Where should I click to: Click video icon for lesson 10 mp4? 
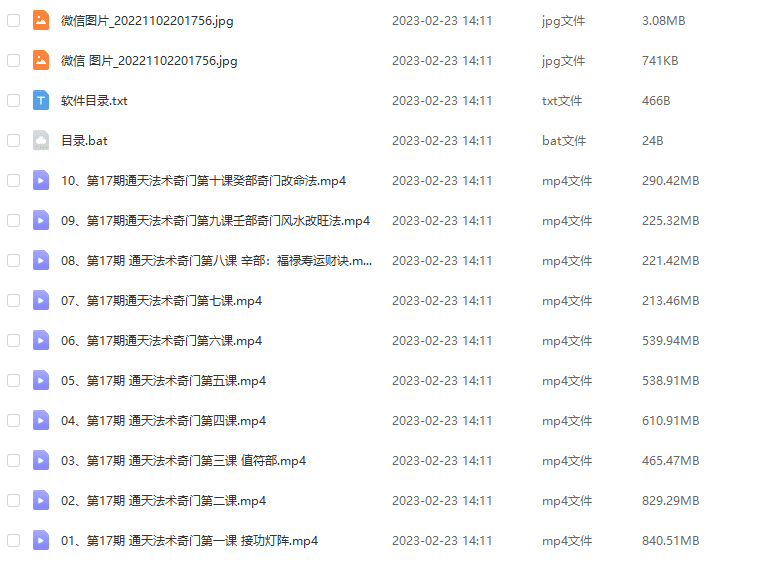point(41,180)
